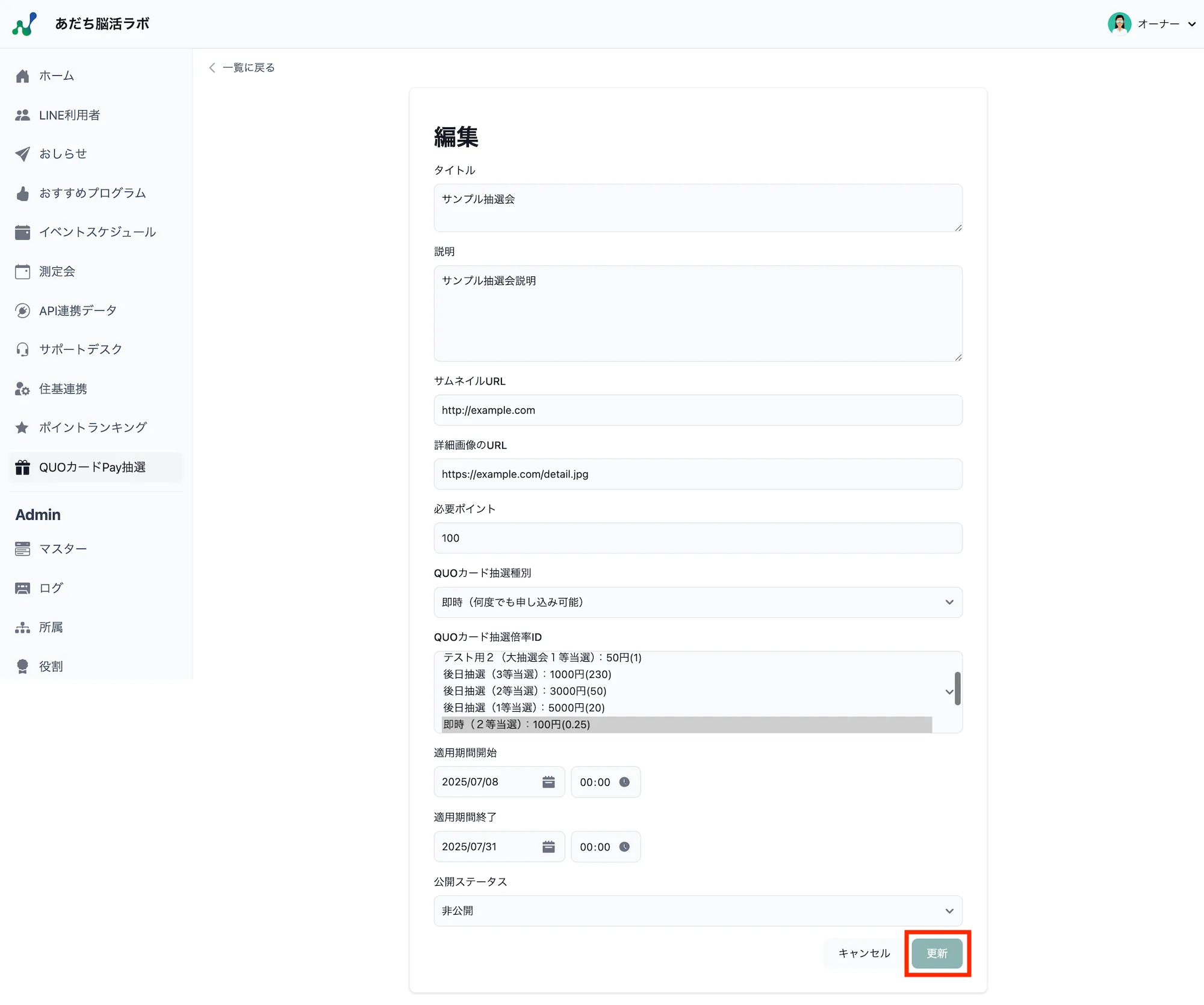
Task: Expand the オーナー account menu chevron
Action: [x=1191, y=24]
